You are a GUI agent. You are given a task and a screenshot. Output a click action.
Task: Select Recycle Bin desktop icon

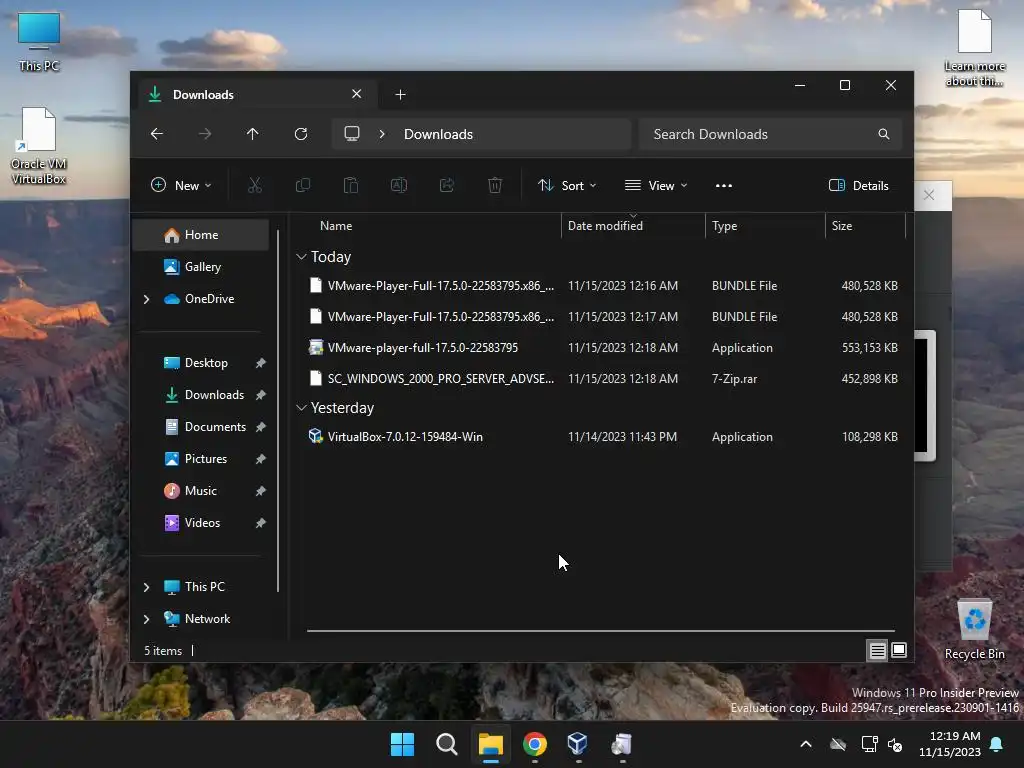974,630
